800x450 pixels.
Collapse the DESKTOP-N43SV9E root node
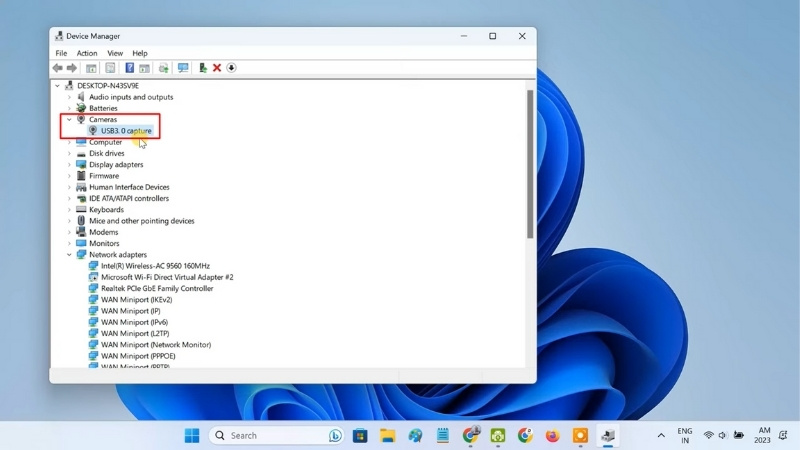click(x=58, y=86)
